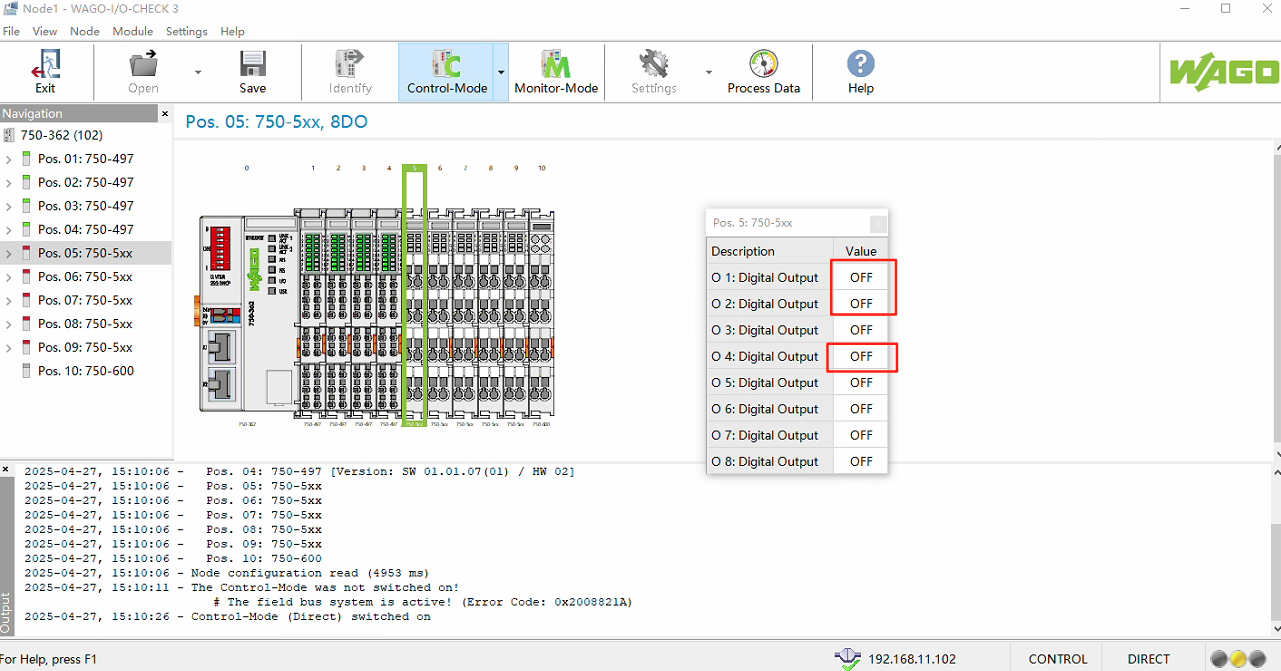Open the View menu
1281x671 pixels.
coord(45,31)
